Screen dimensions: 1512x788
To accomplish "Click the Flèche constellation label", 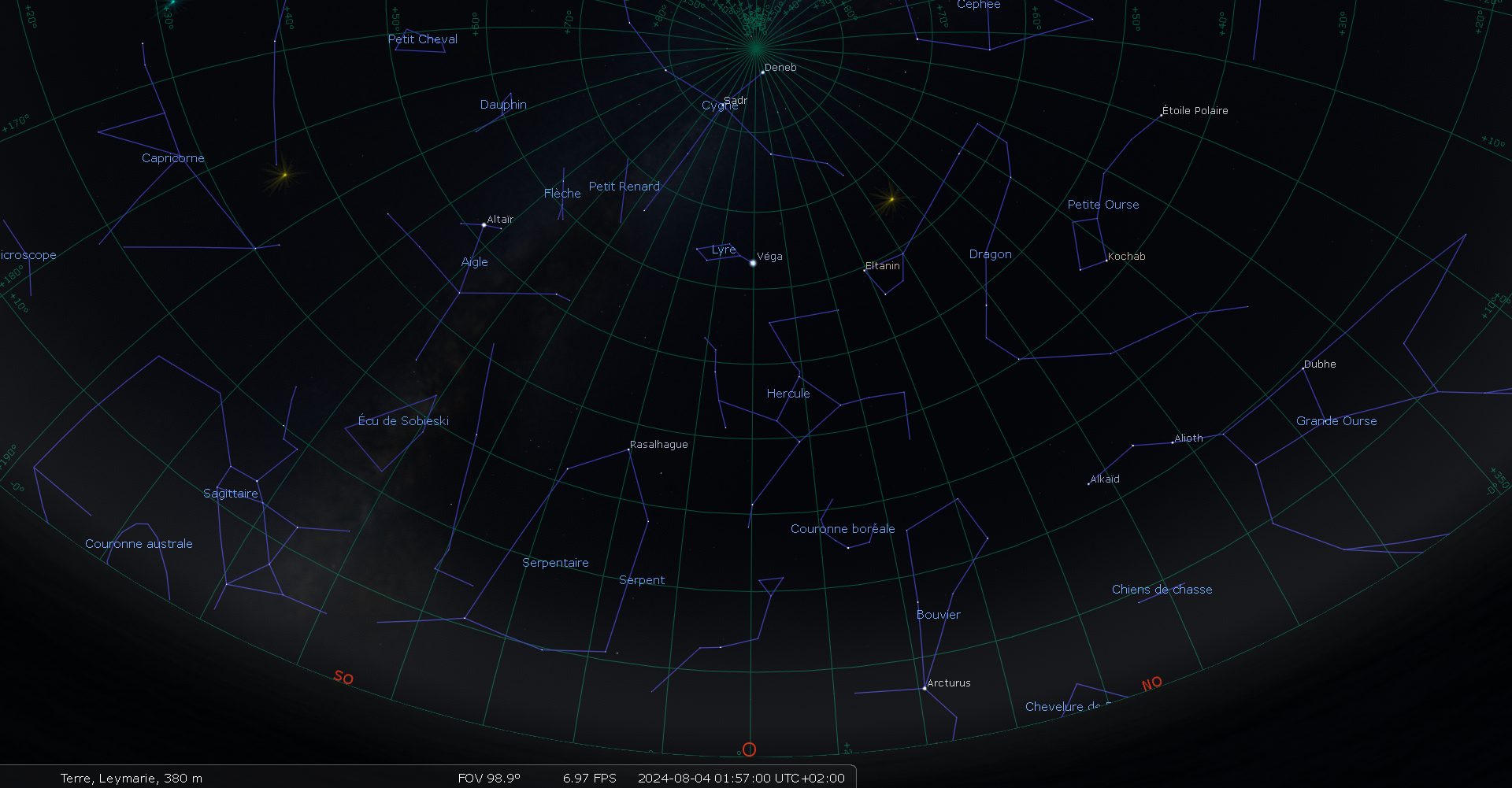I will tap(562, 193).
